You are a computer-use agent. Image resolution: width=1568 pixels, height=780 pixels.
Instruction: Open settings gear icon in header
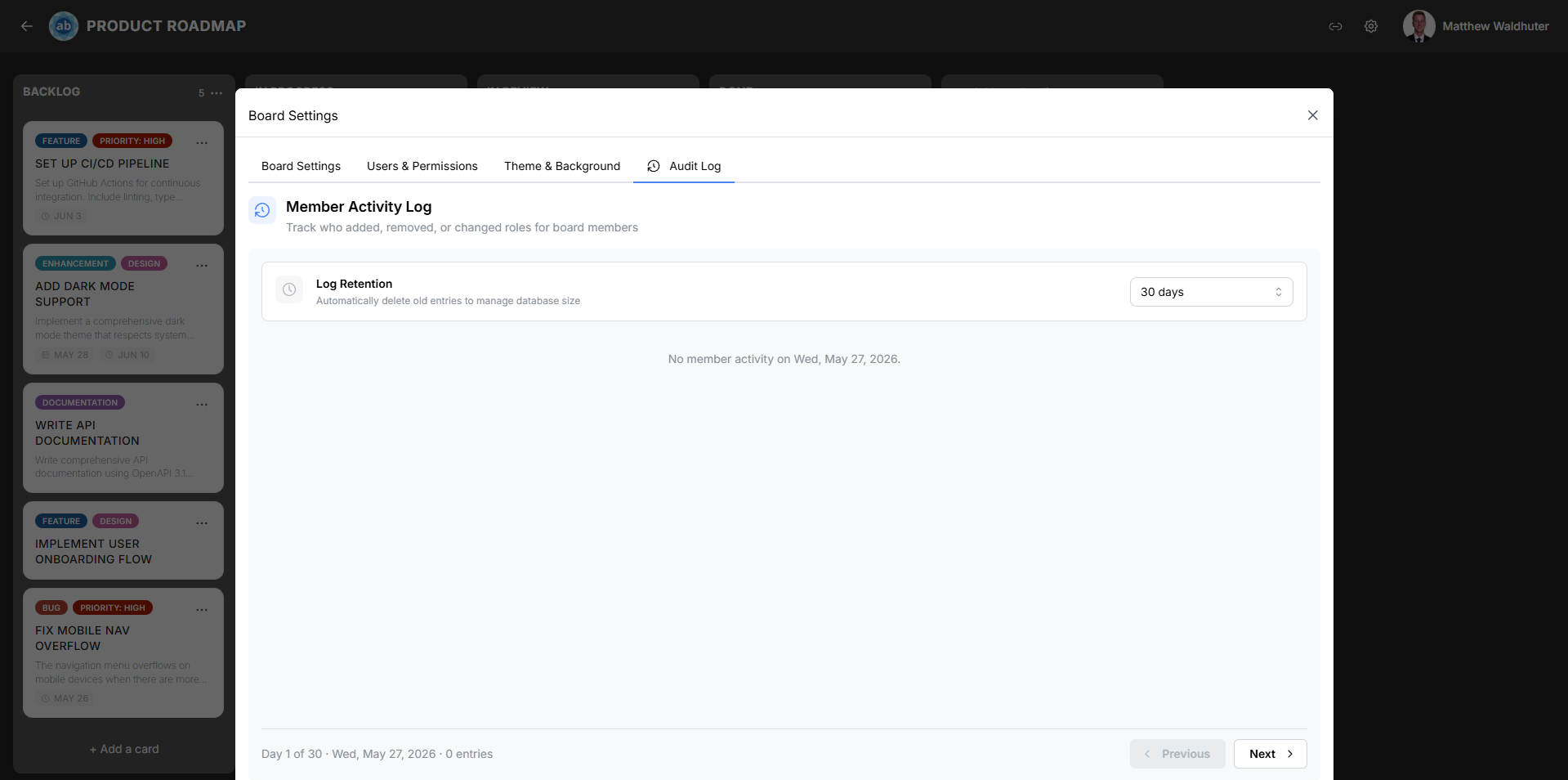click(1371, 26)
